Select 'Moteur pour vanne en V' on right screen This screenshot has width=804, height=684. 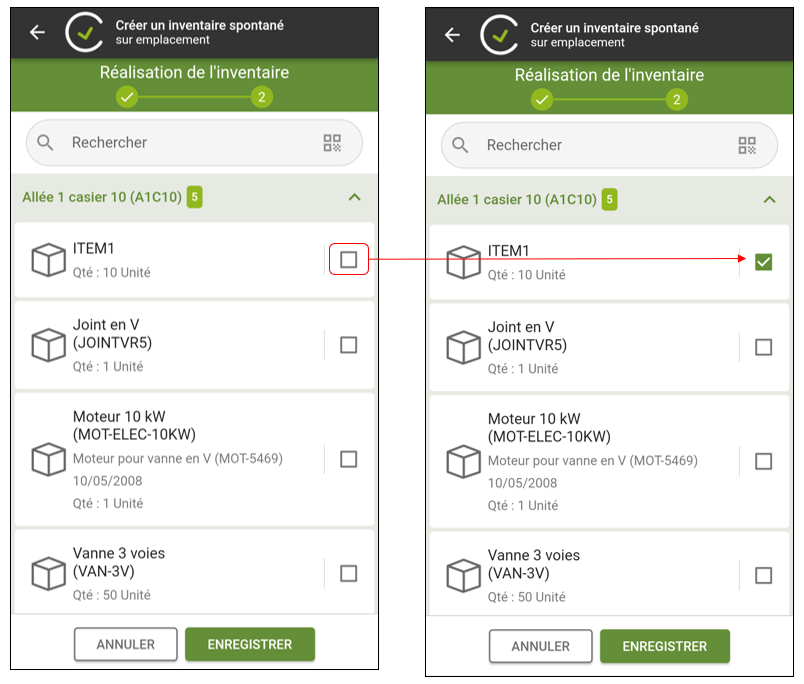556,460
